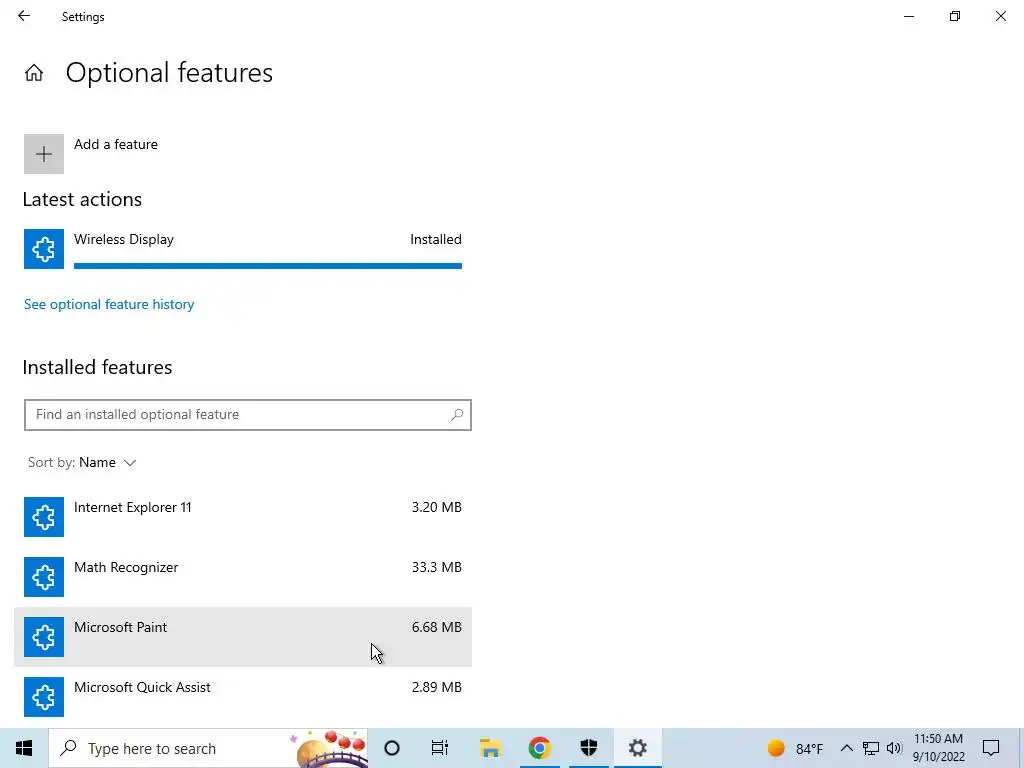This screenshot has width=1024, height=768.
Task: Open Task View from the taskbar
Action: tap(440, 748)
